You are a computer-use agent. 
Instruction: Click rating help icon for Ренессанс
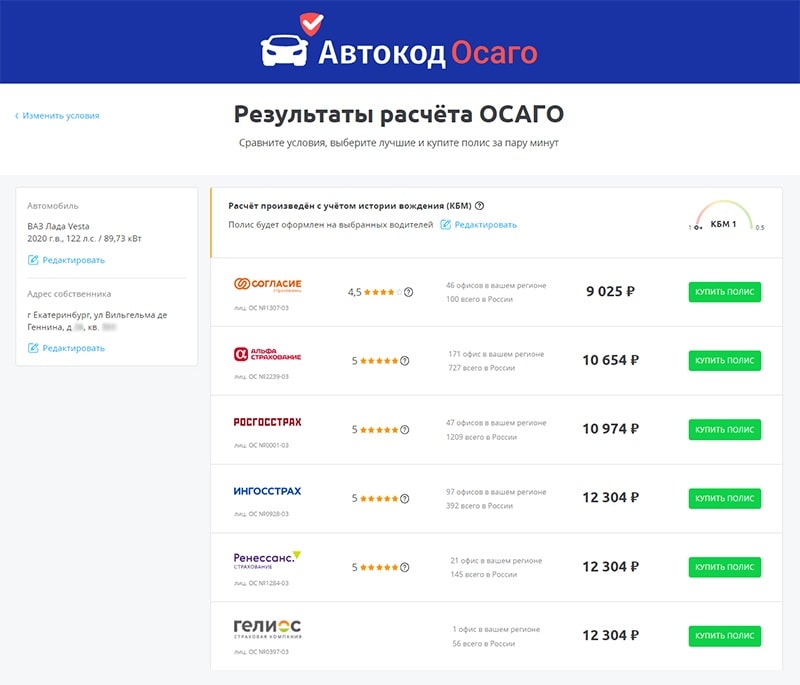tap(405, 567)
